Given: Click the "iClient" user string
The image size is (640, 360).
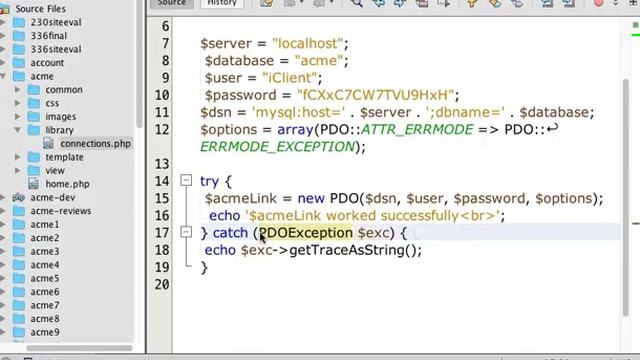Looking at the screenshot, I should click(x=289, y=78).
